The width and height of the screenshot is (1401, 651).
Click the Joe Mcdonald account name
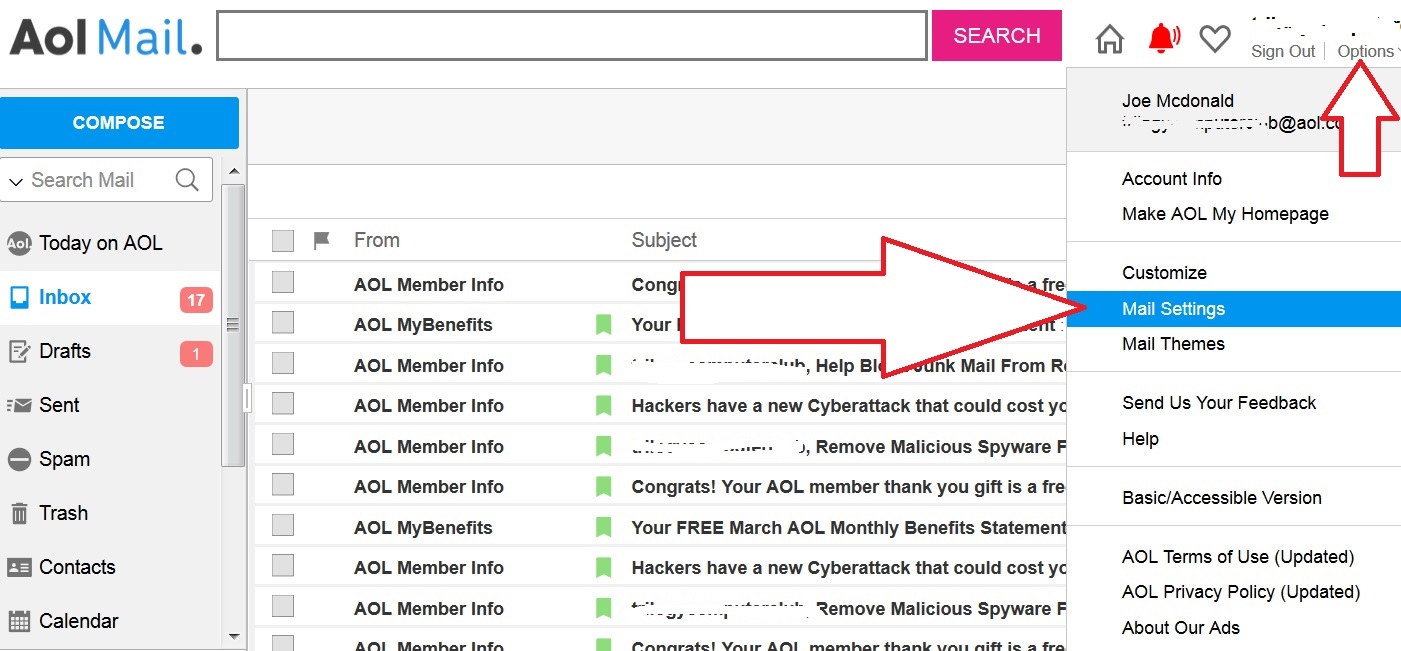[1178, 101]
